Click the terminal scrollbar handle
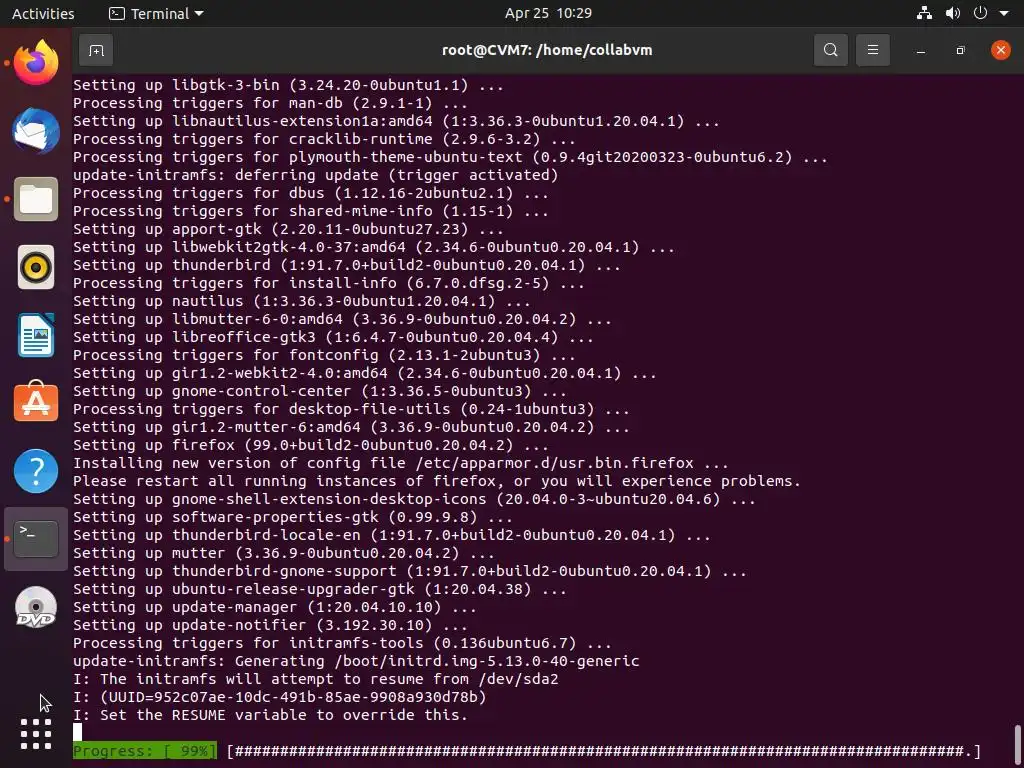Screen dimensions: 1024x768 (x=1017, y=744)
